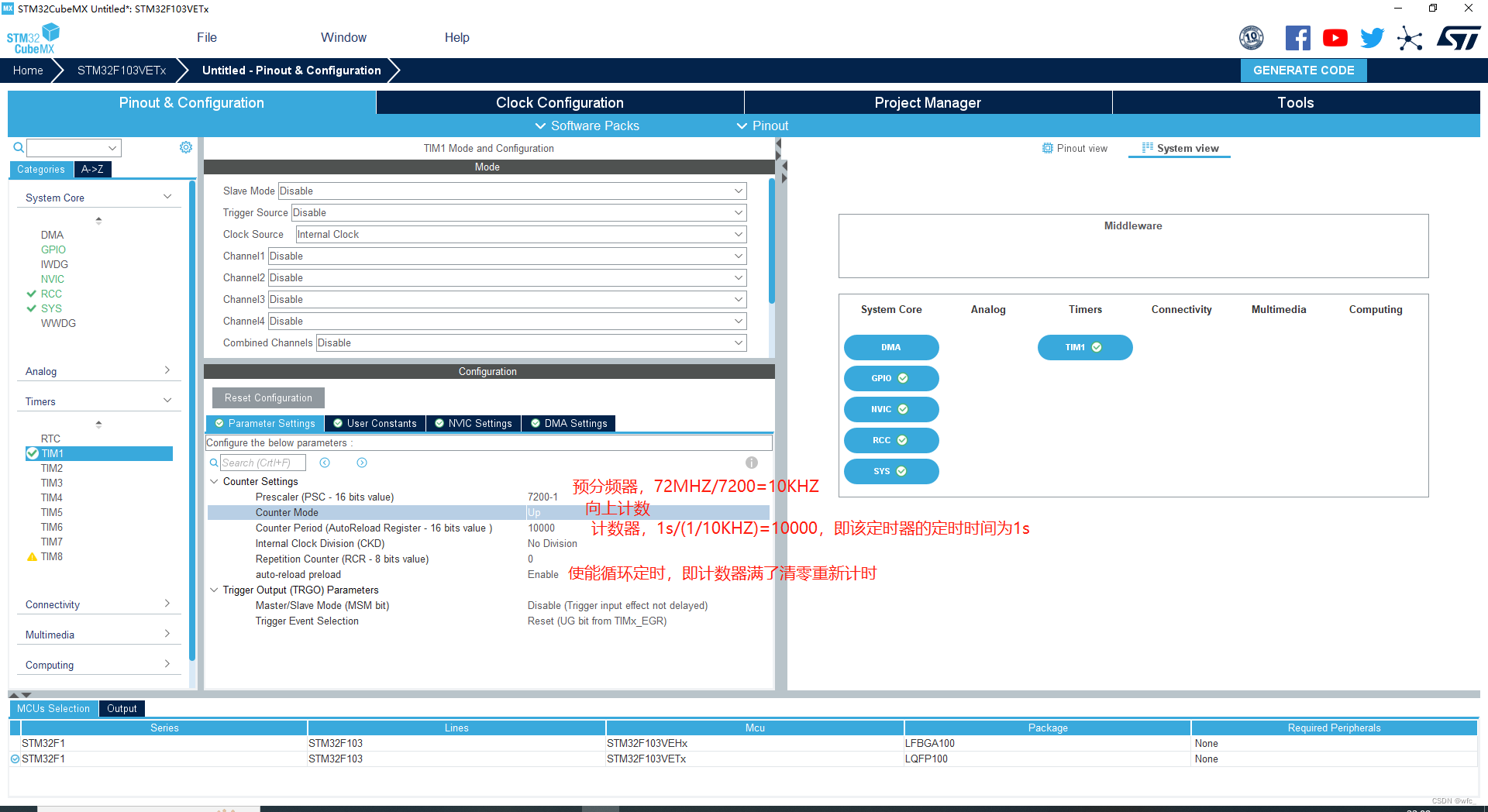Go to next search result arrow
Image resolution: width=1488 pixels, height=812 pixels.
click(362, 463)
